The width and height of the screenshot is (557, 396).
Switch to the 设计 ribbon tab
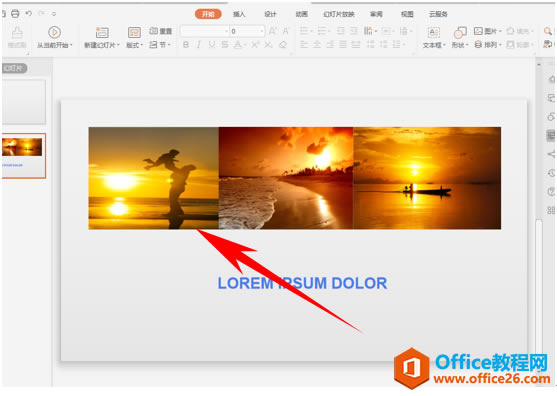click(270, 14)
